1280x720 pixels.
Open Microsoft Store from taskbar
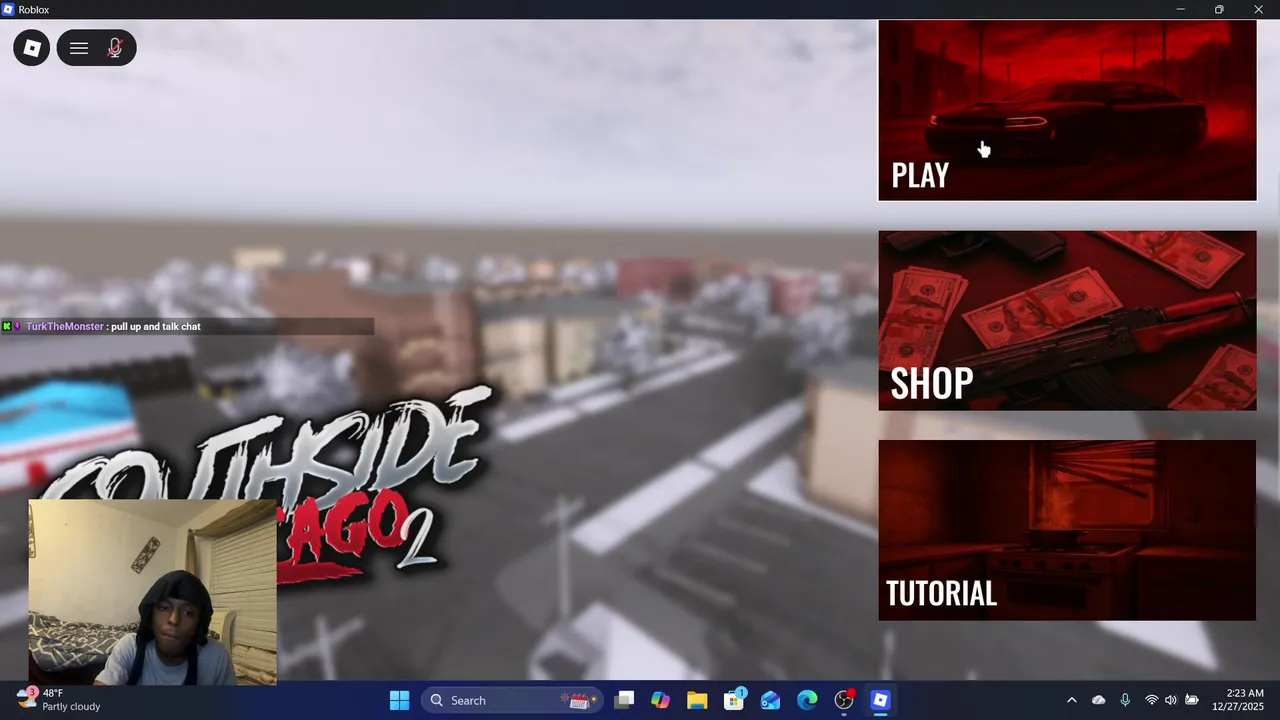click(734, 700)
